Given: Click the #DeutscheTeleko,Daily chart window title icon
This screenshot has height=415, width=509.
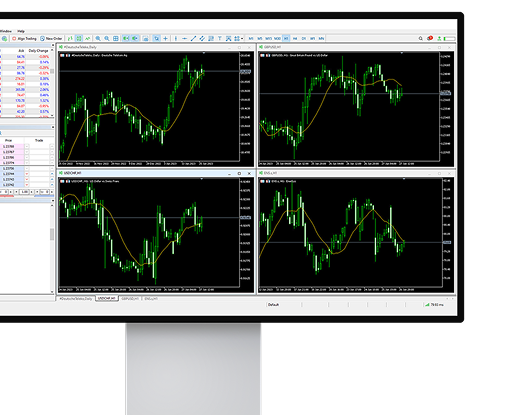Looking at the screenshot, I should click(x=61, y=47).
